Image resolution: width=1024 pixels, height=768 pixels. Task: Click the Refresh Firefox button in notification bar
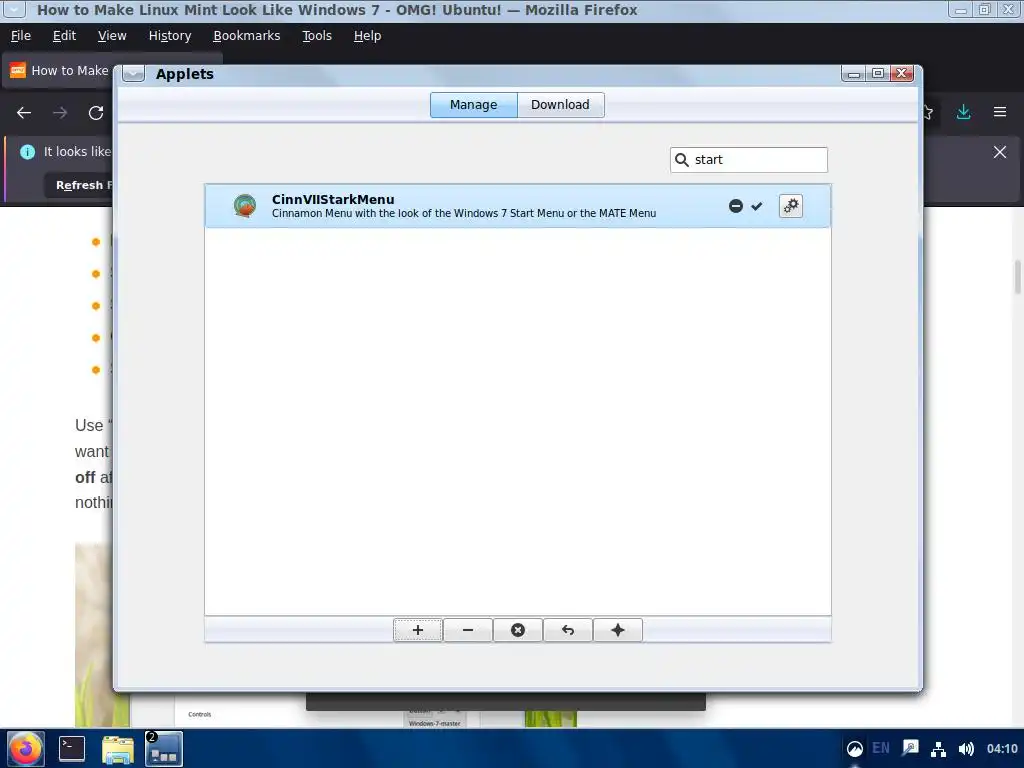tap(79, 185)
